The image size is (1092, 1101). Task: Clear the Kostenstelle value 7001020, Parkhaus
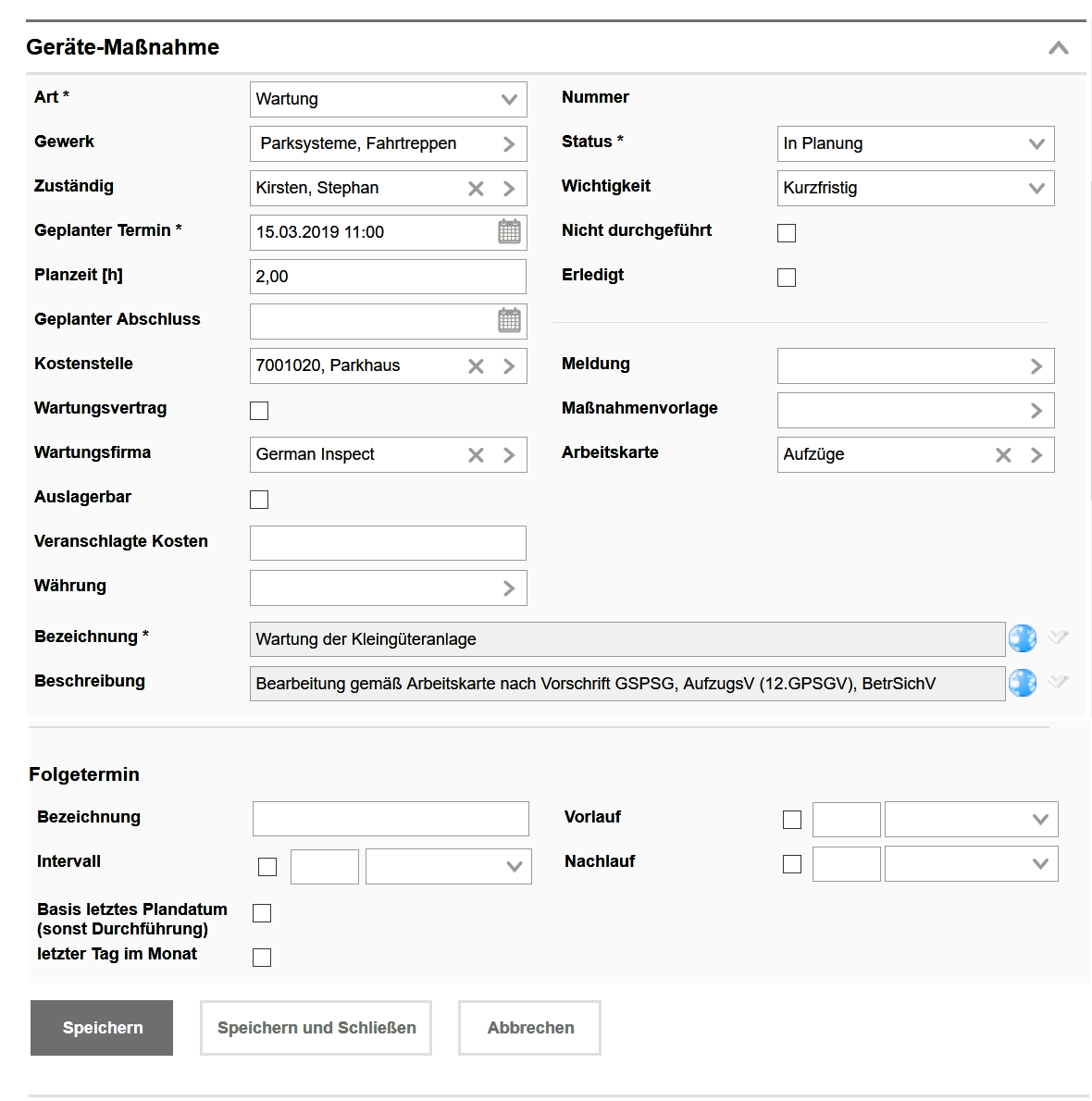476,366
